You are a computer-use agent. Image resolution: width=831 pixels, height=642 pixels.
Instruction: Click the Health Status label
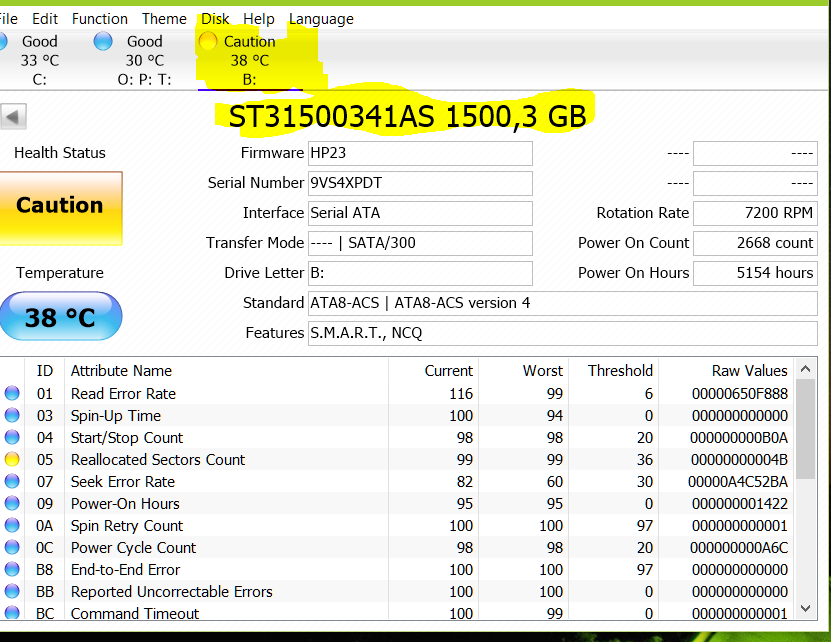tap(60, 153)
